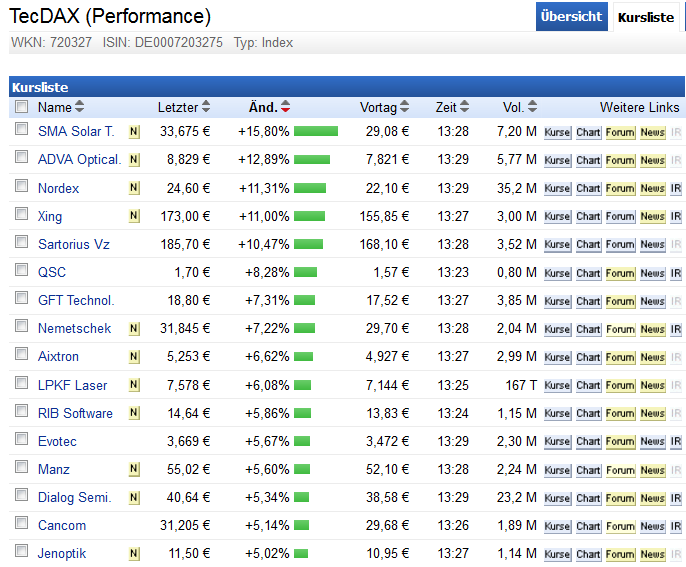The image size is (686, 567).
Task: Click the N badge beside Jenoptik
Action: click(x=134, y=553)
